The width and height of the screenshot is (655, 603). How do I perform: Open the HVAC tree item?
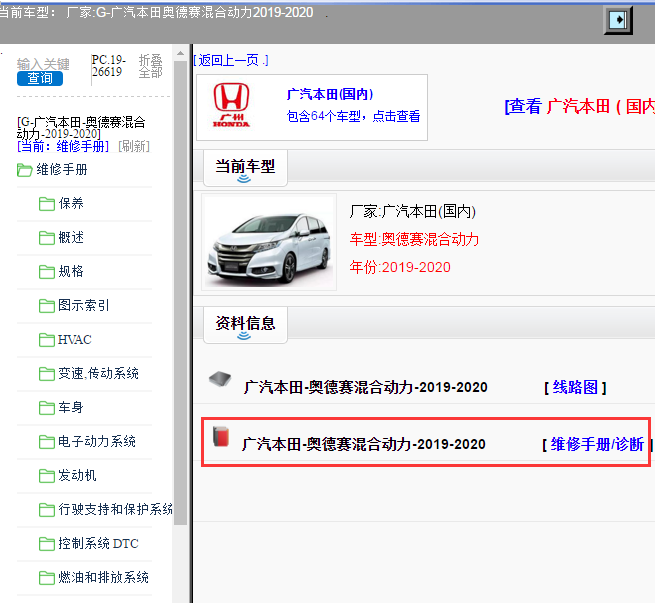[x=75, y=340]
